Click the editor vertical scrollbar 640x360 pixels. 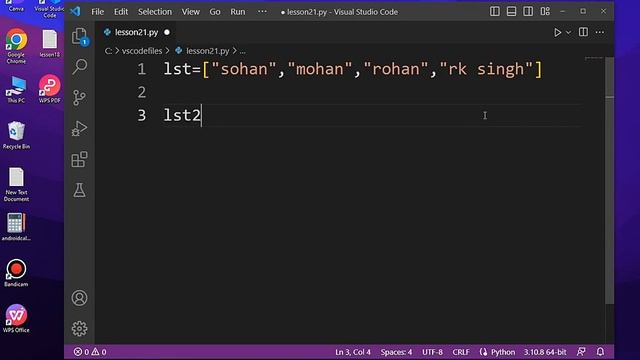(x=609, y=180)
